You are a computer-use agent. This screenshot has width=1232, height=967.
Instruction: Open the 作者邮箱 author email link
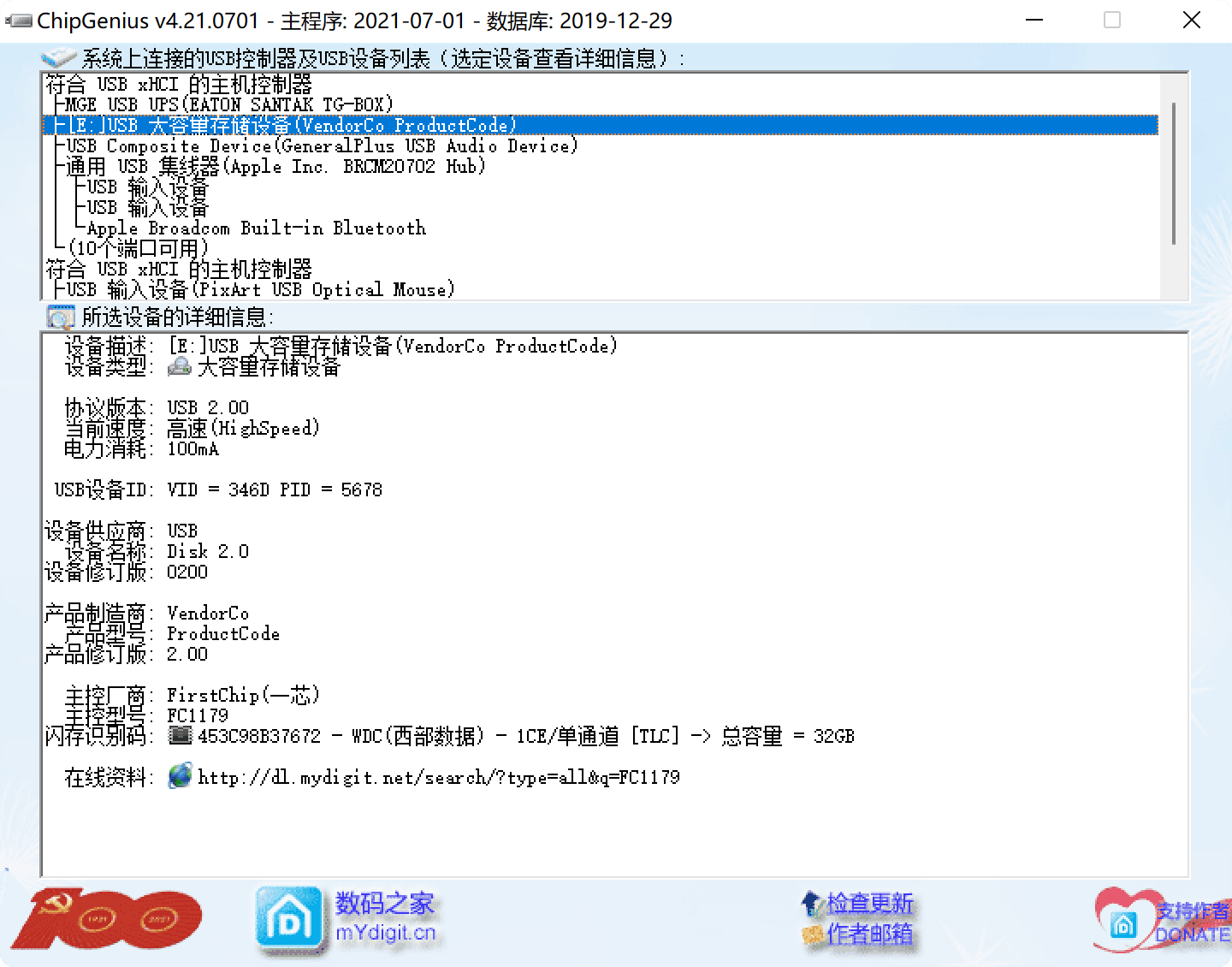pyautogui.click(x=868, y=934)
